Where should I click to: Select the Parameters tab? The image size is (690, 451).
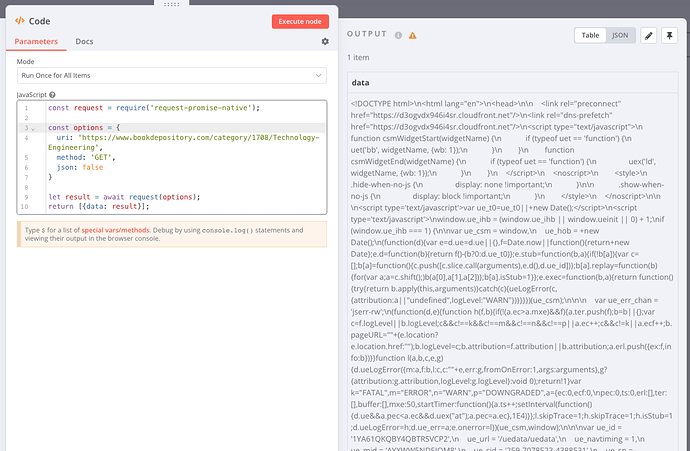[35, 42]
